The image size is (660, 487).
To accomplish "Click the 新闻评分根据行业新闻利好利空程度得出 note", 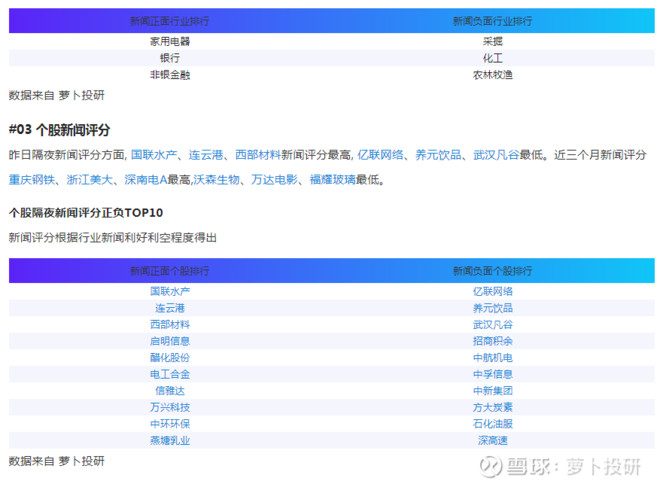I will click(x=113, y=238).
